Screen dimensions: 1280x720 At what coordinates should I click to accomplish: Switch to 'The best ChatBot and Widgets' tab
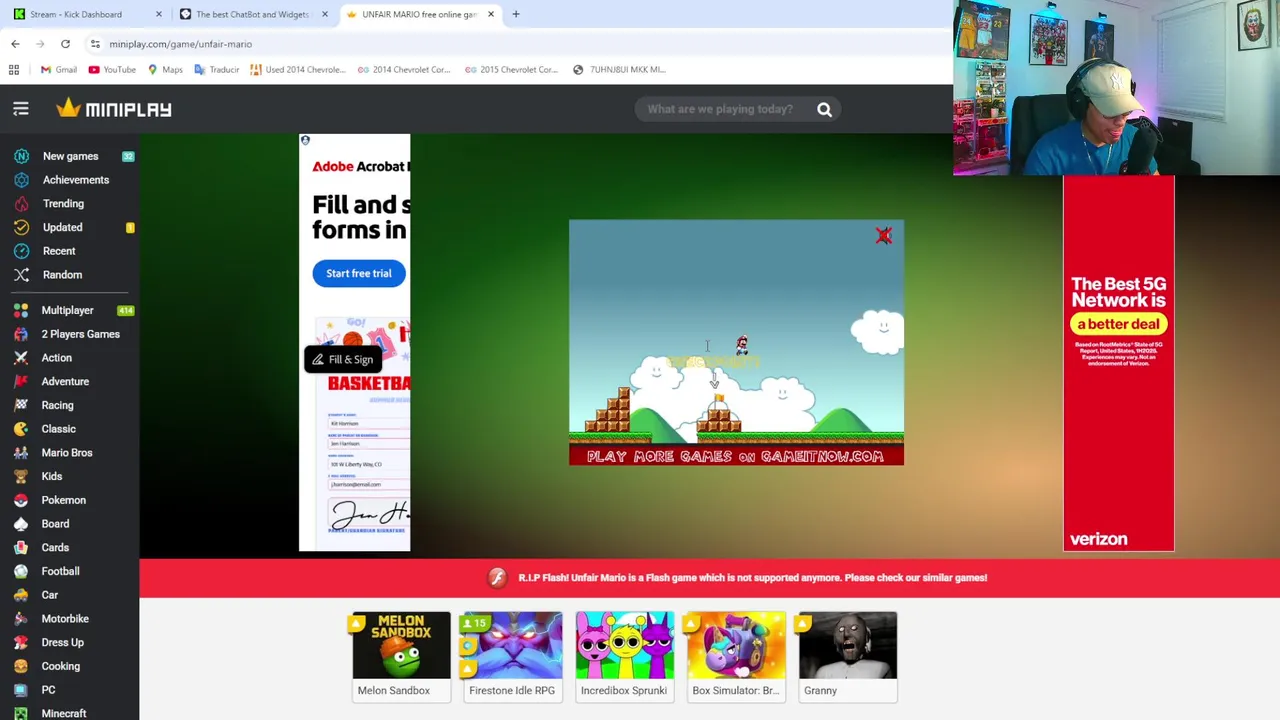(252, 14)
